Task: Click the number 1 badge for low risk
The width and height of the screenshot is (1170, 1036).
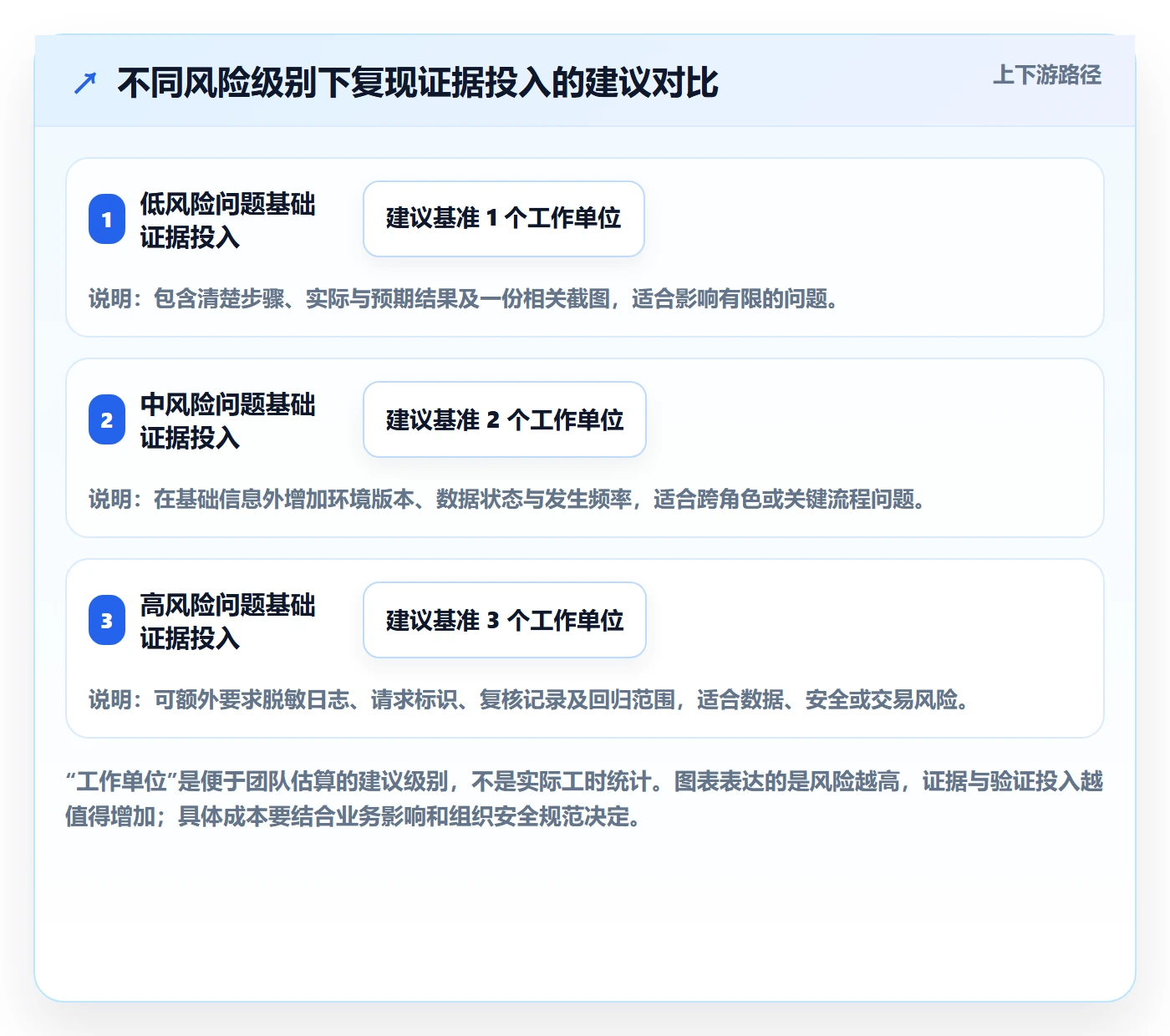Action: pos(107,219)
